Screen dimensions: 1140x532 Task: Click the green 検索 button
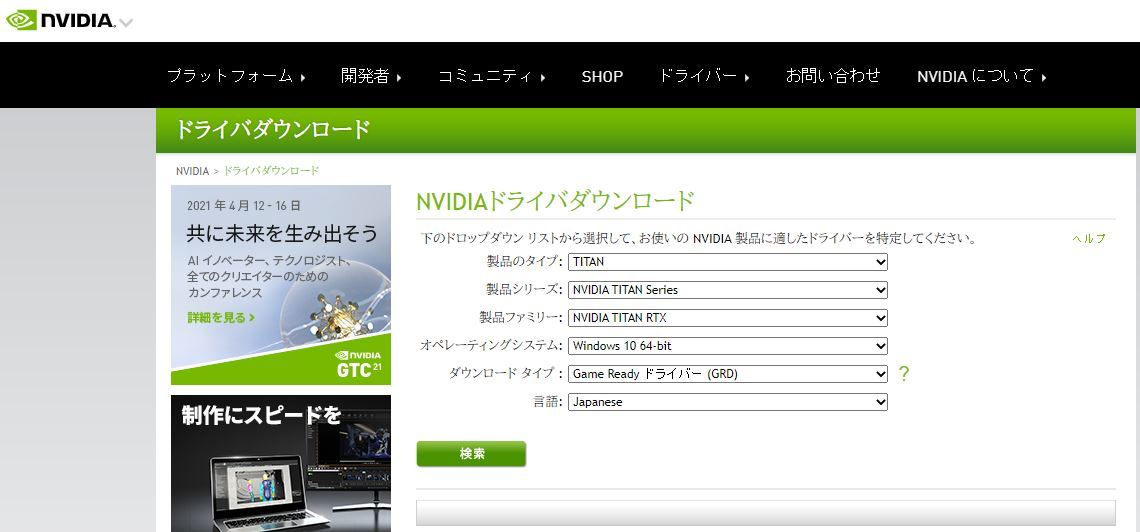tap(471, 454)
